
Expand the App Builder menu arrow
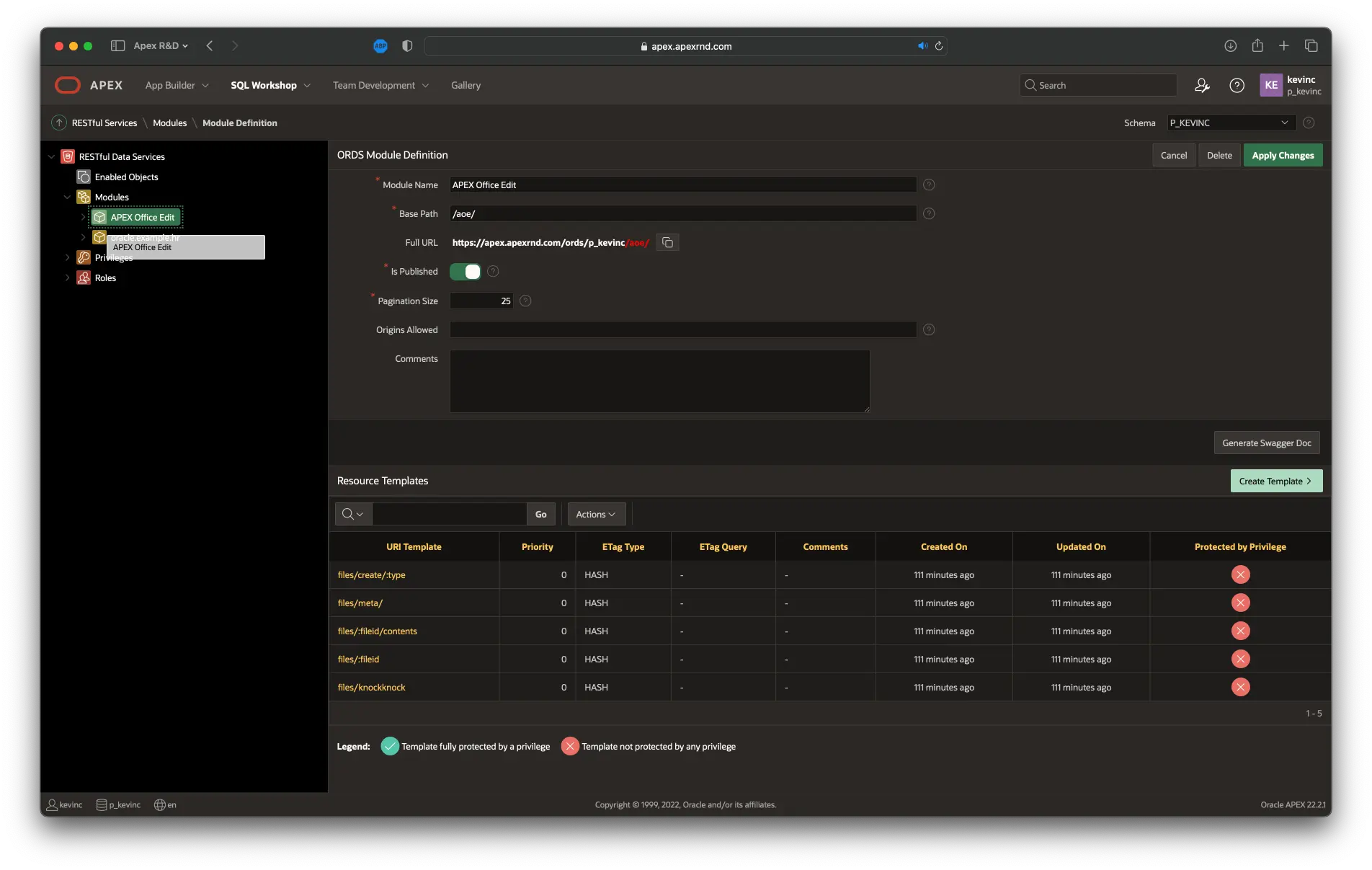coord(205,85)
